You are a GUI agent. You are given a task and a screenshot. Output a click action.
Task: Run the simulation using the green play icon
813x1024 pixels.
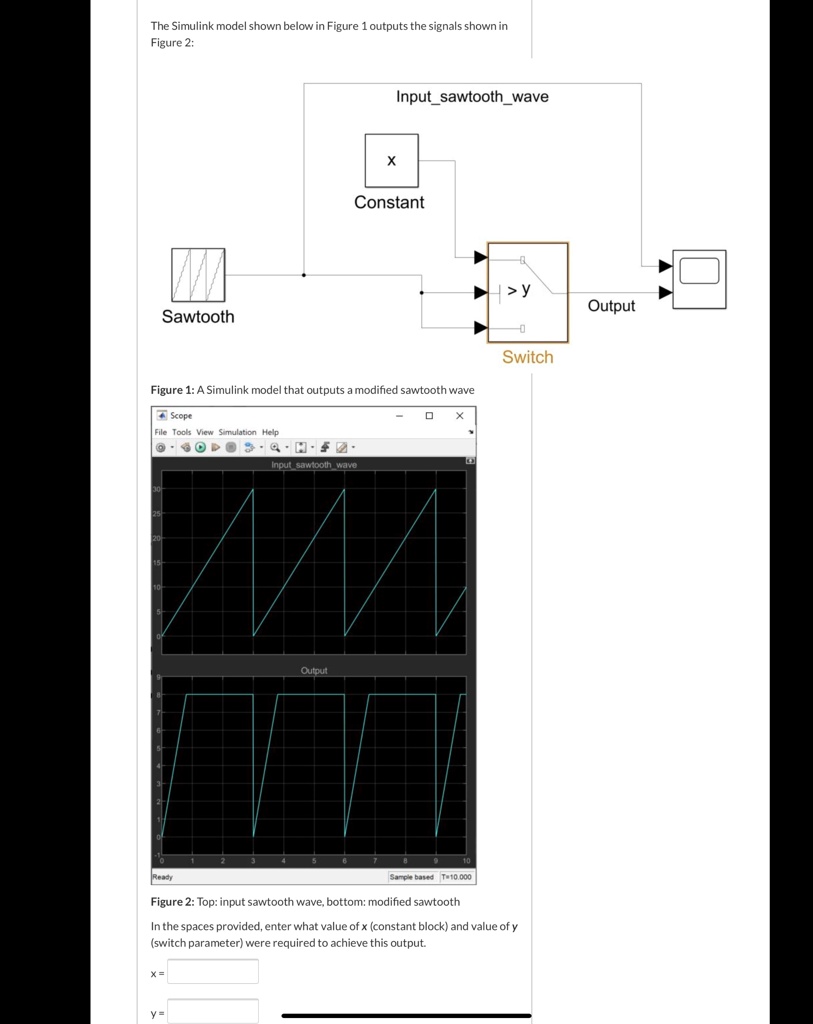(x=199, y=447)
